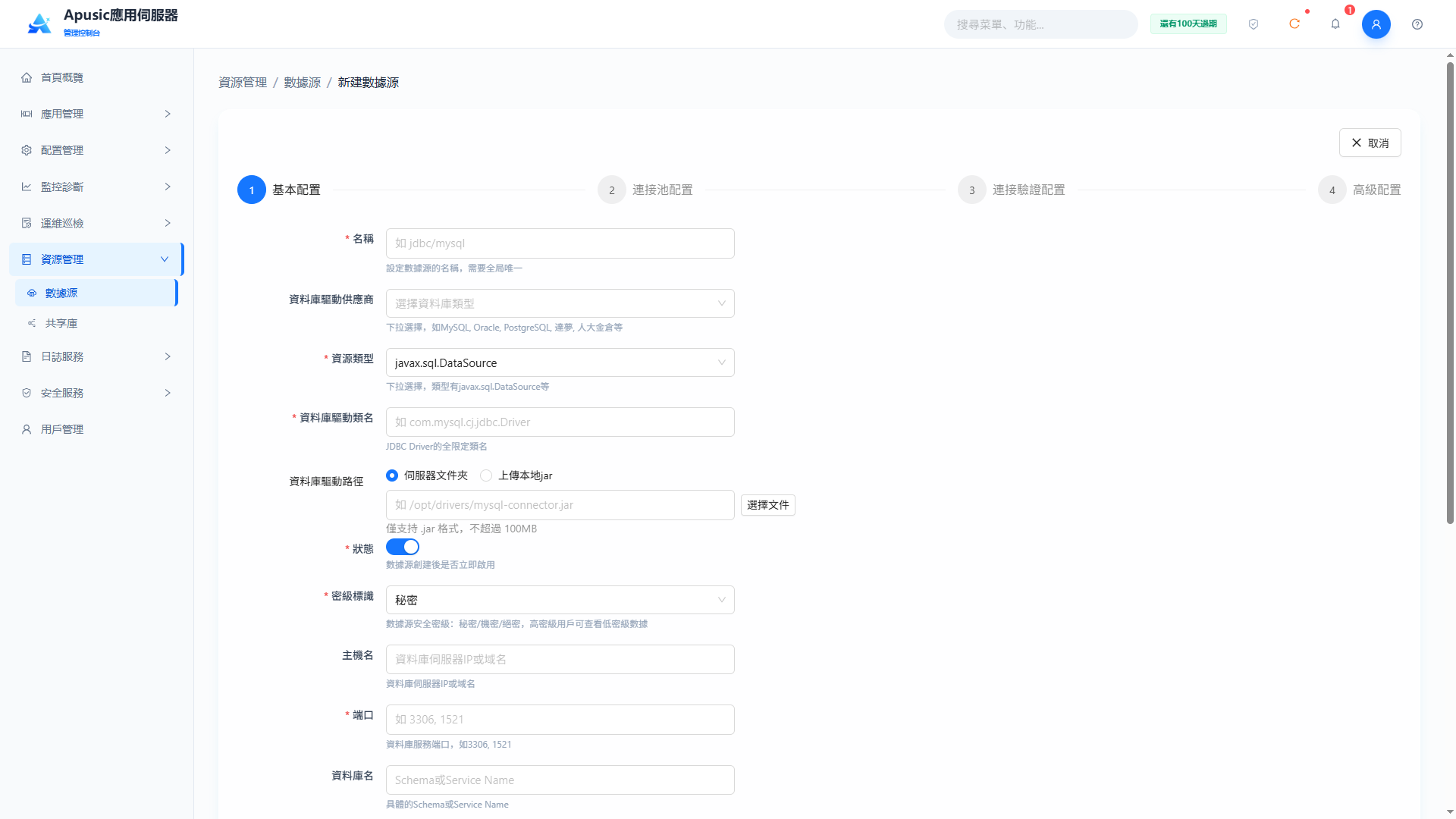
Task: Expand the 應用管理 menu chevron
Action: 168,114
